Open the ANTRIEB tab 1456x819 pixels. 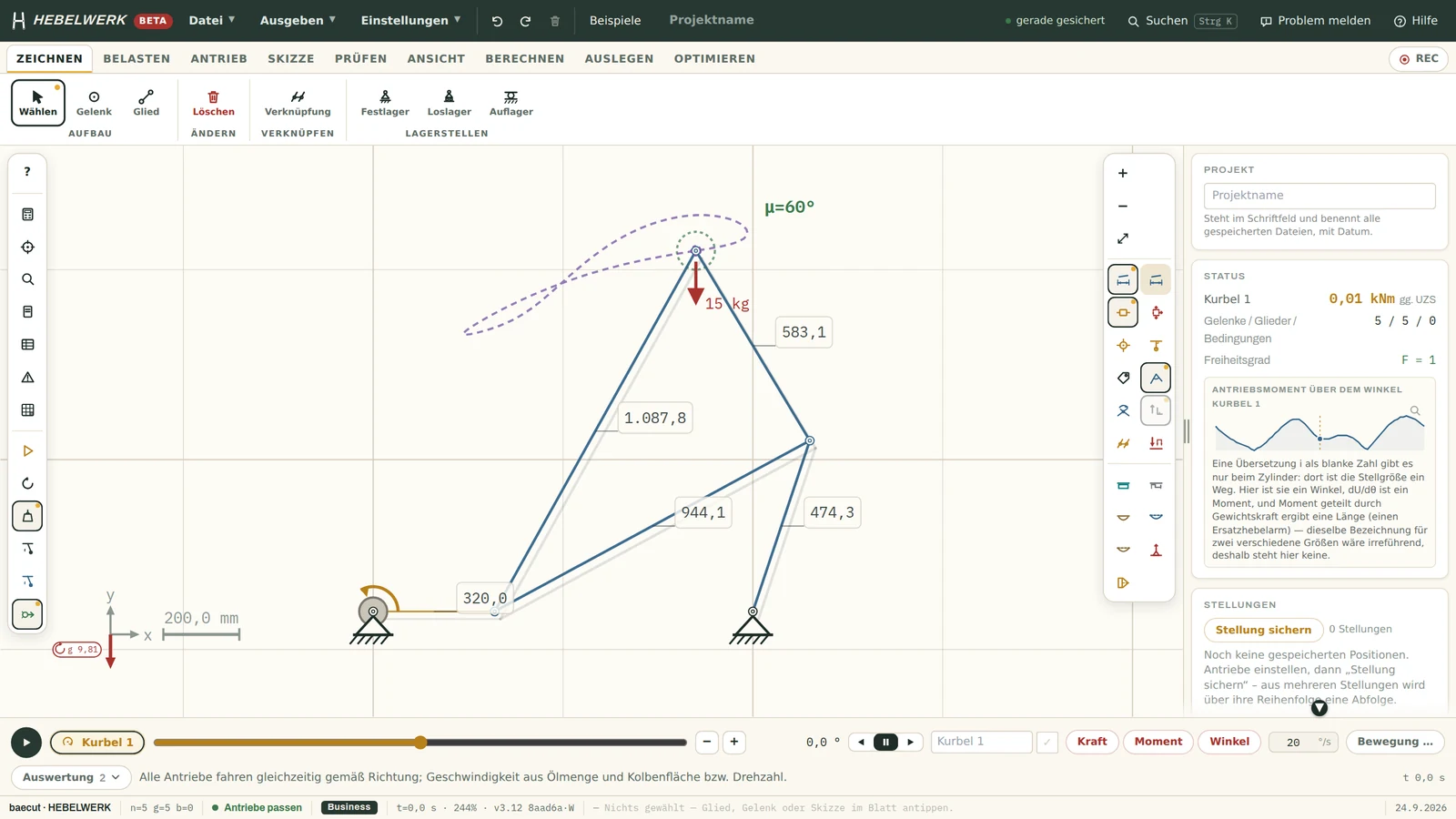point(218,58)
